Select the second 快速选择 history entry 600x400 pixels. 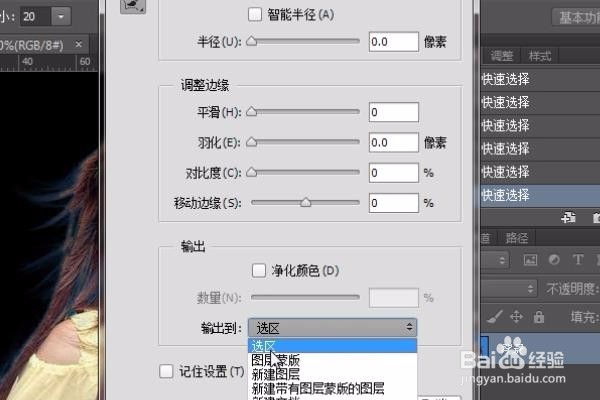[x=540, y=102]
